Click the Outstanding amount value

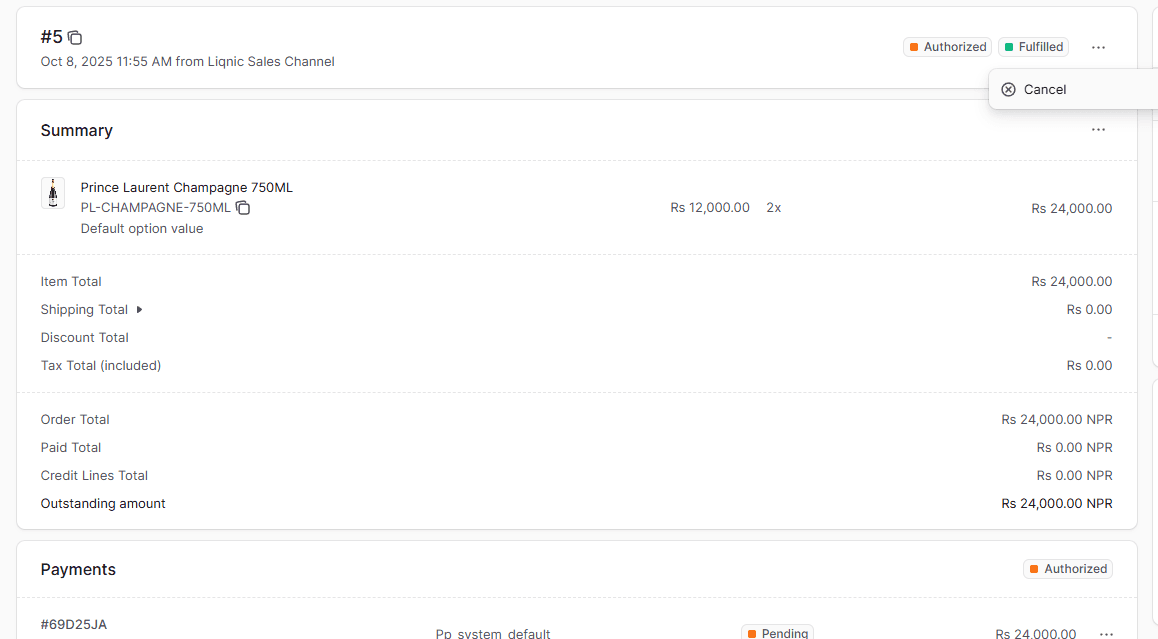[1057, 504]
